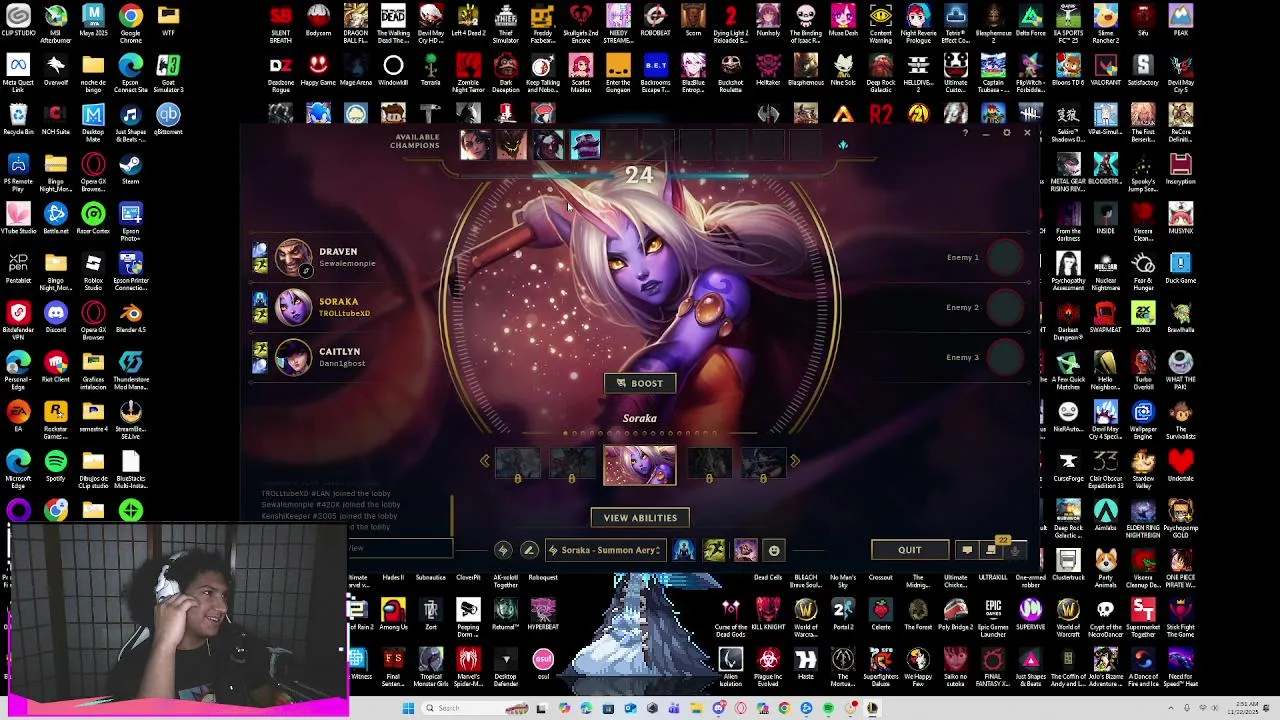Open Spotify from the taskbar

pyautogui.click(x=828, y=708)
